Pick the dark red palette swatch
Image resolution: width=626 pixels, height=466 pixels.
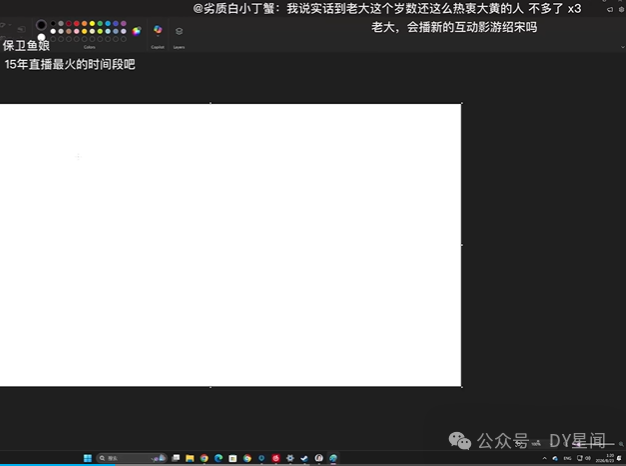[69, 24]
